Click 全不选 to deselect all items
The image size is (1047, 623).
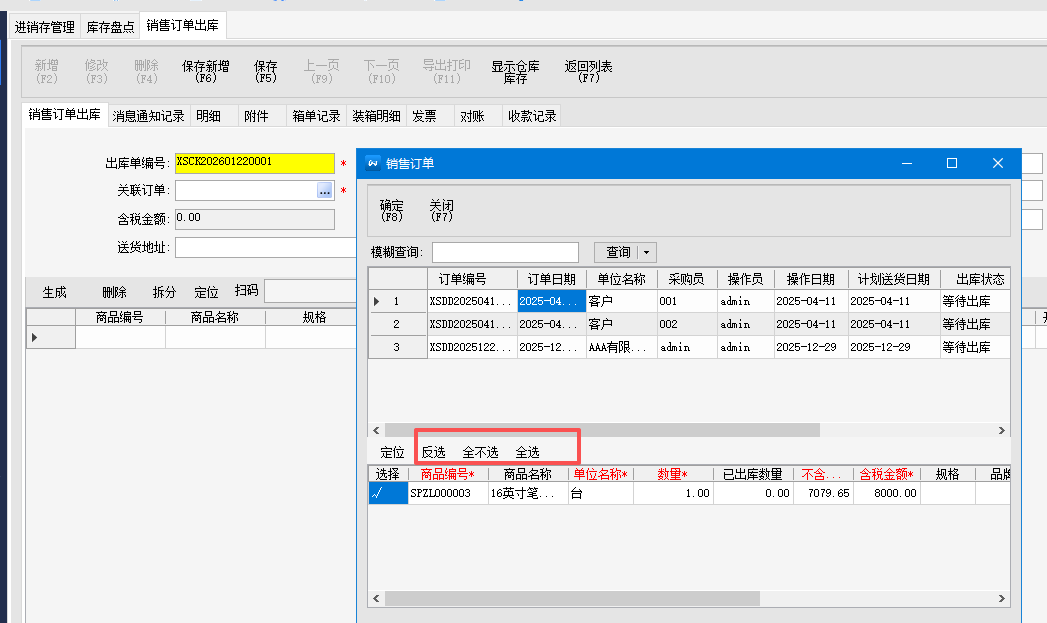tap(480, 453)
